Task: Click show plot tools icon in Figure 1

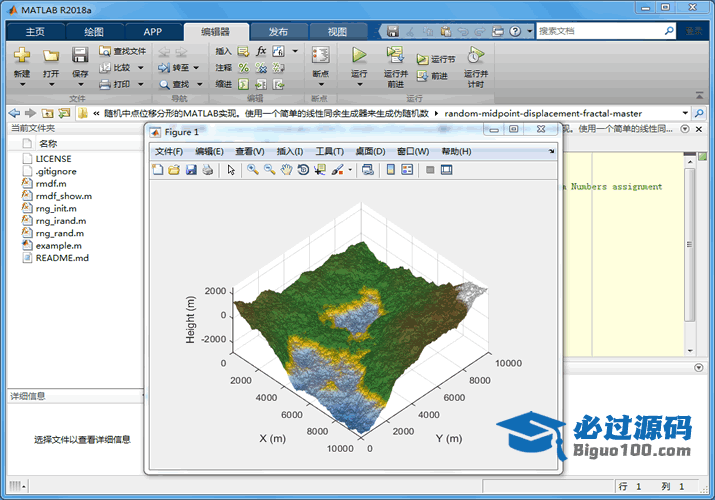Action: 446,170
